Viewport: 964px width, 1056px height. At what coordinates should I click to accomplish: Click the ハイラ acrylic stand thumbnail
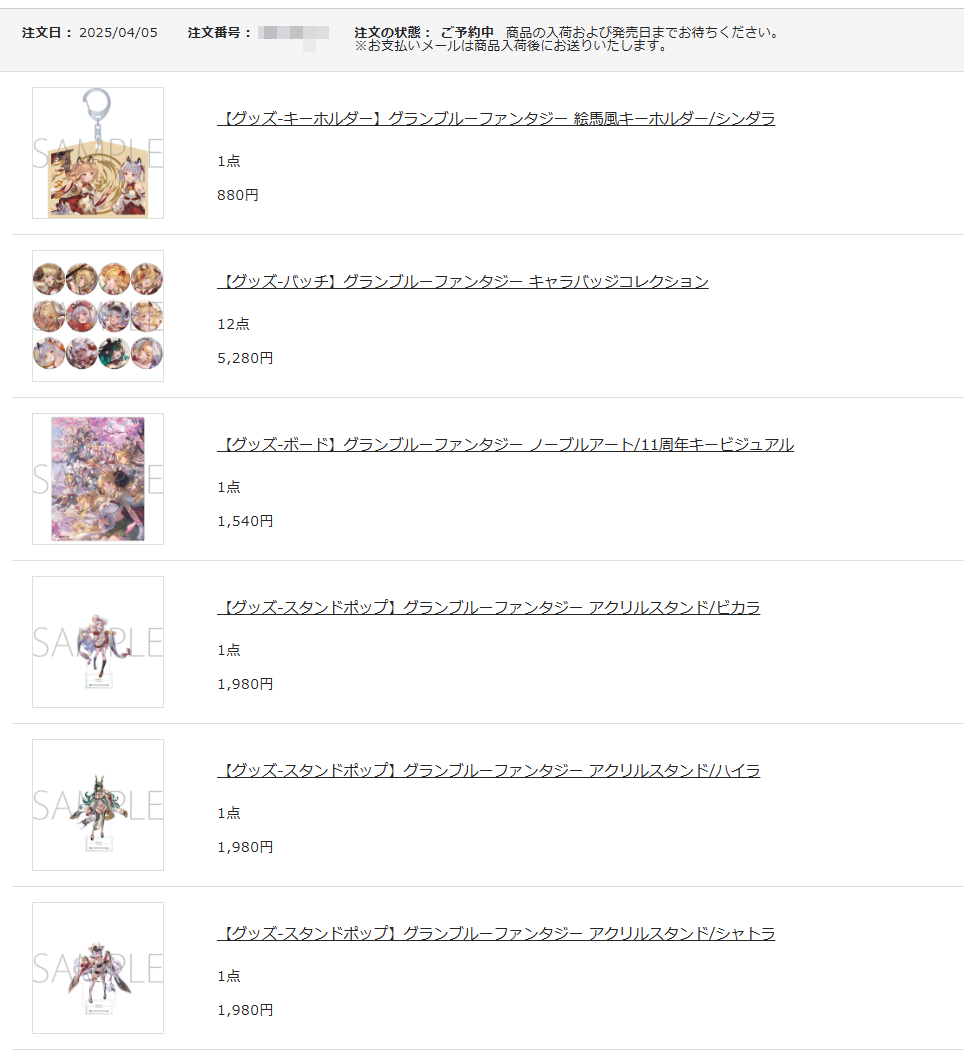coord(98,805)
